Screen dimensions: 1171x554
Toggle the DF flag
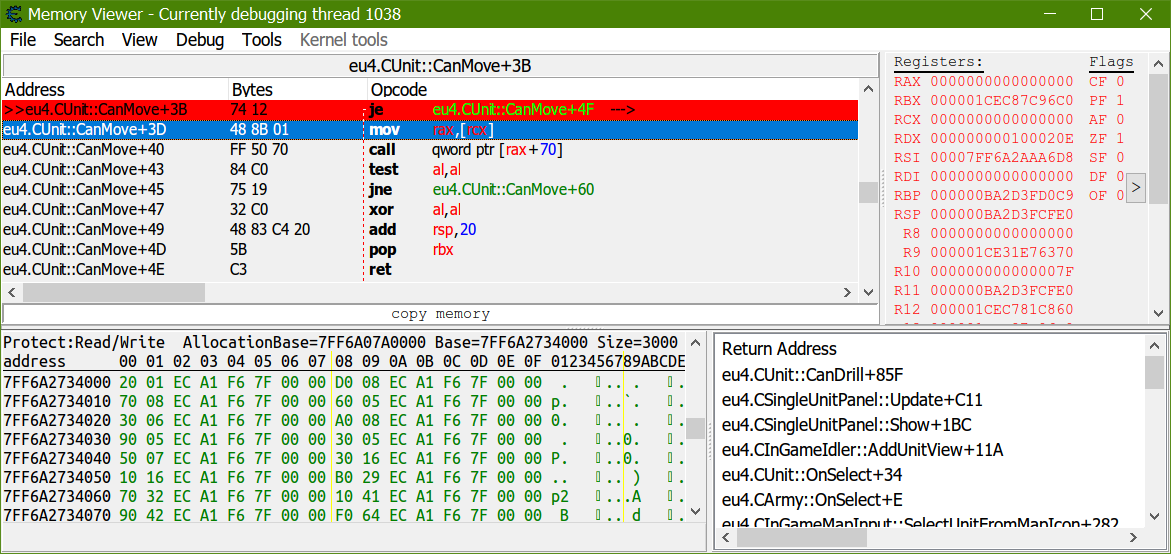pos(1107,177)
